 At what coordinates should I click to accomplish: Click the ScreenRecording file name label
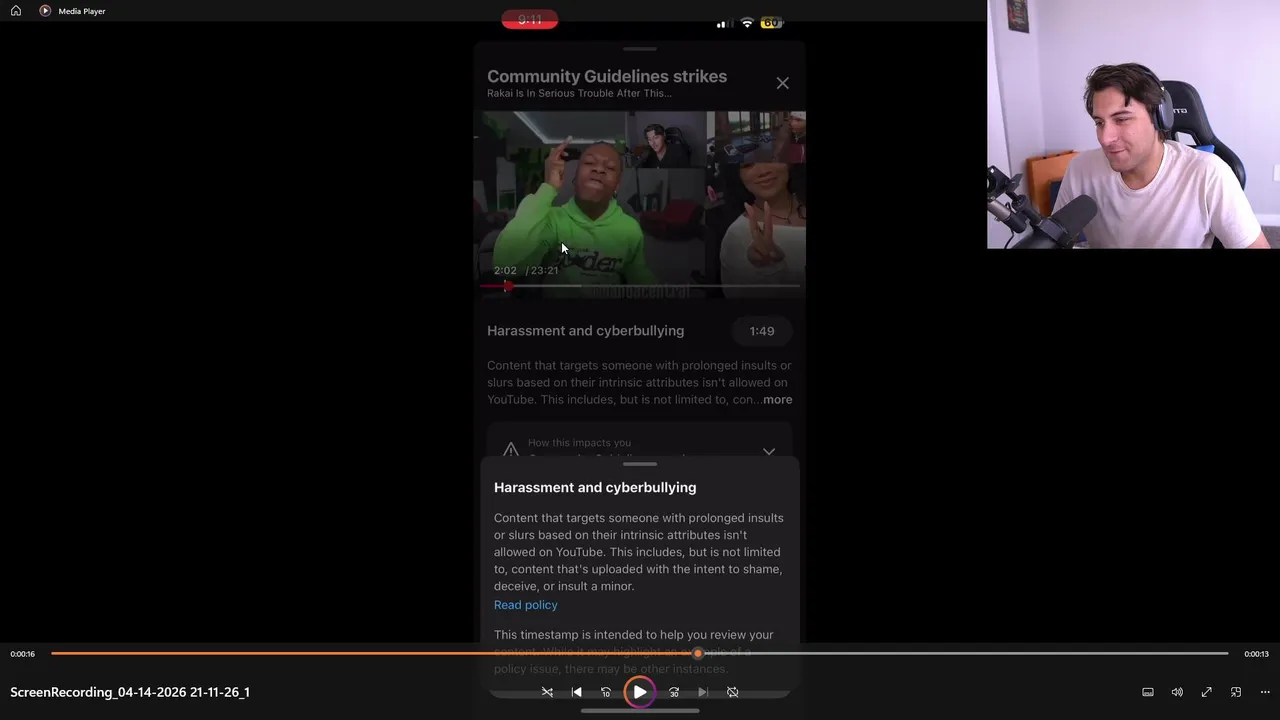[130, 692]
